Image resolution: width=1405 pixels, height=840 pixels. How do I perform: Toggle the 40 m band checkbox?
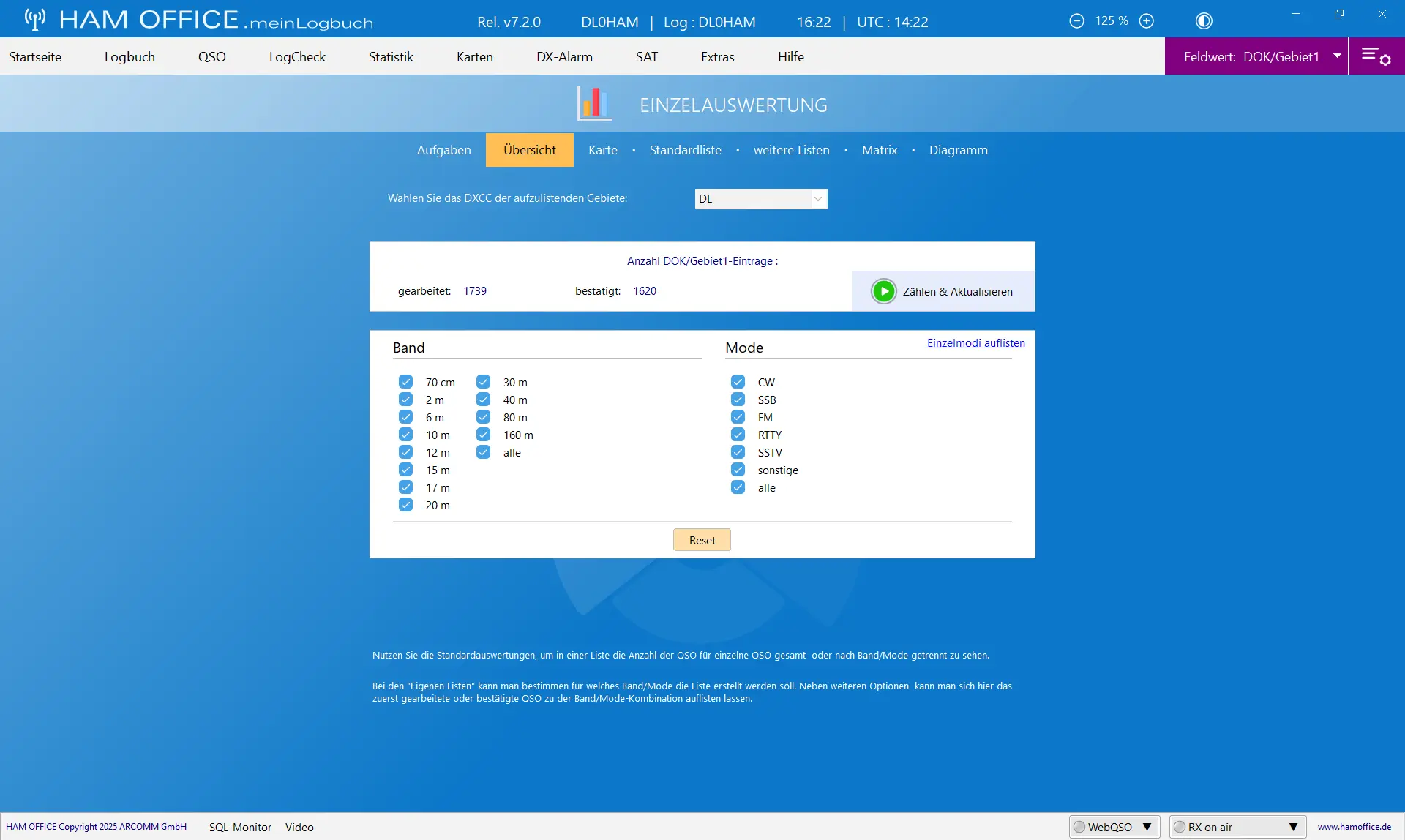[x=483, y=400]
